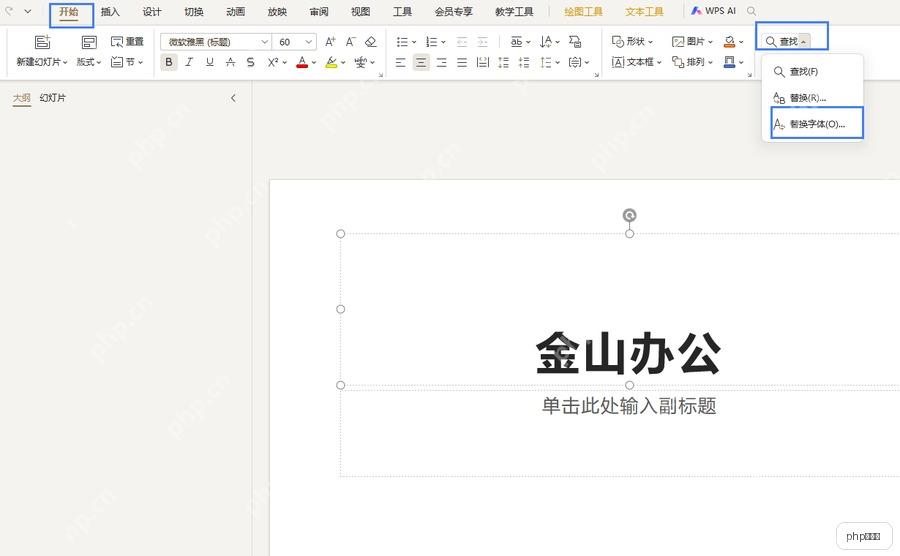Click the Bulleted list icon
Screen dimensions: 900x556
point(402,42)
